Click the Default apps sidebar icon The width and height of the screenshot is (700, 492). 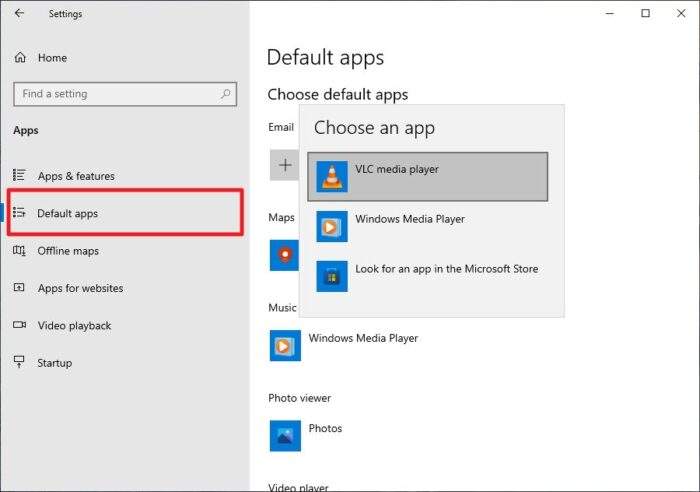click(19, 213)
